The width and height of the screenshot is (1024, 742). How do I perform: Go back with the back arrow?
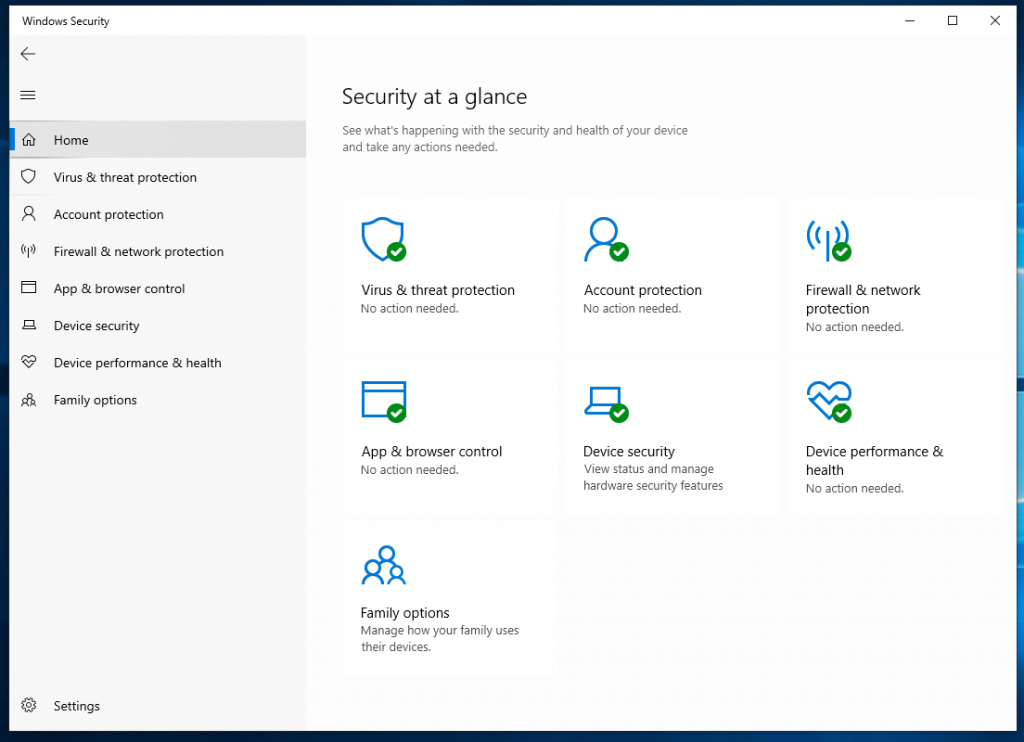(x=28, y=54)
